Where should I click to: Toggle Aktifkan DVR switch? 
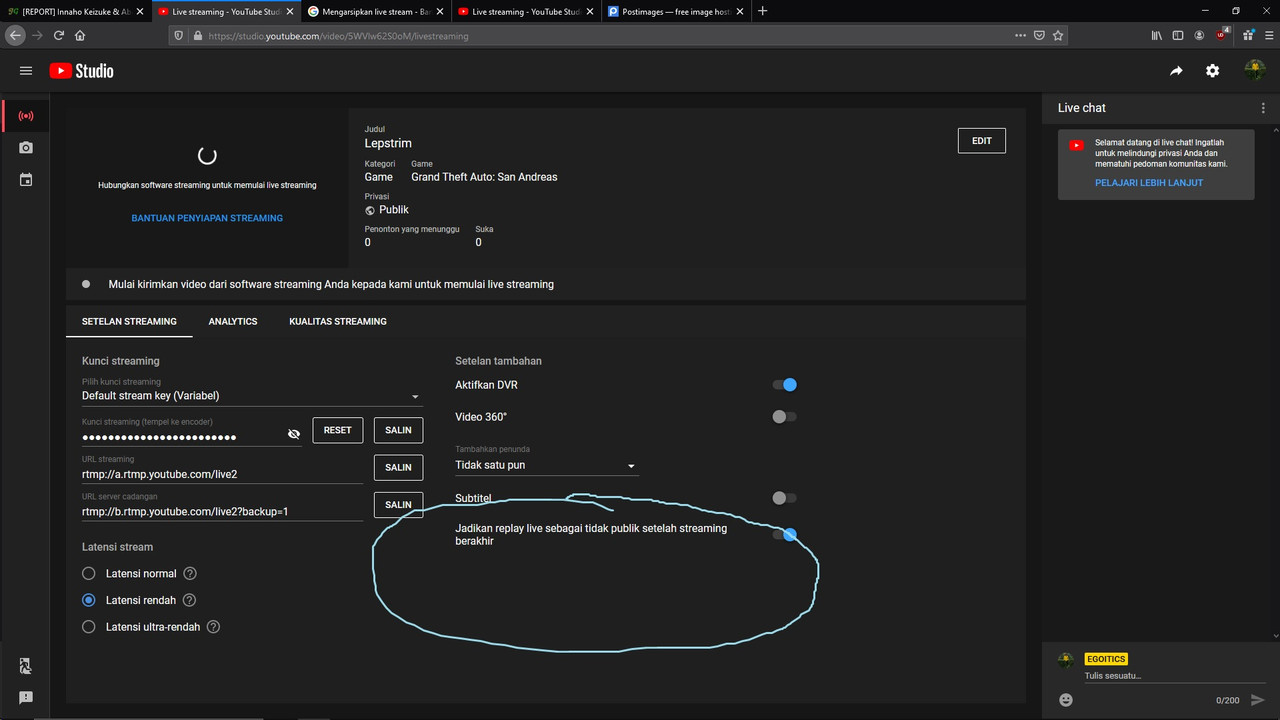[x=784, y=385]
